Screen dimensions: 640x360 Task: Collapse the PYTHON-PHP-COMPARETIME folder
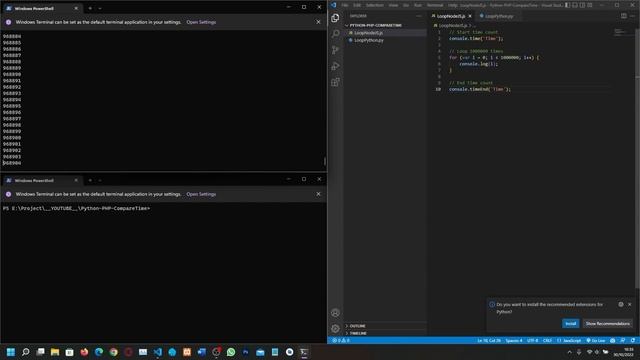click(x=385, y=25)
